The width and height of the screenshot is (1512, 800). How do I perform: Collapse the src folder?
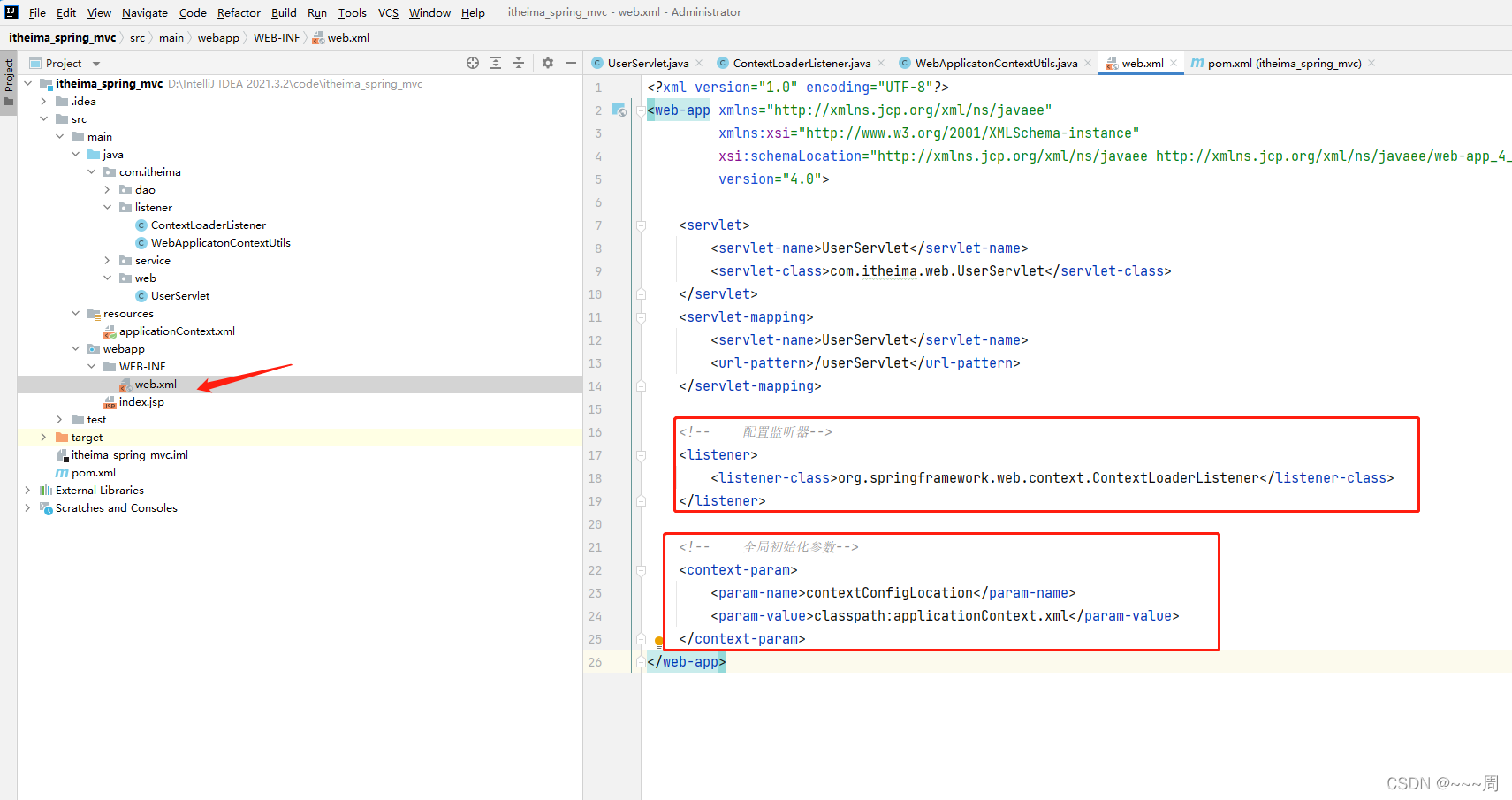coord(43,118)
